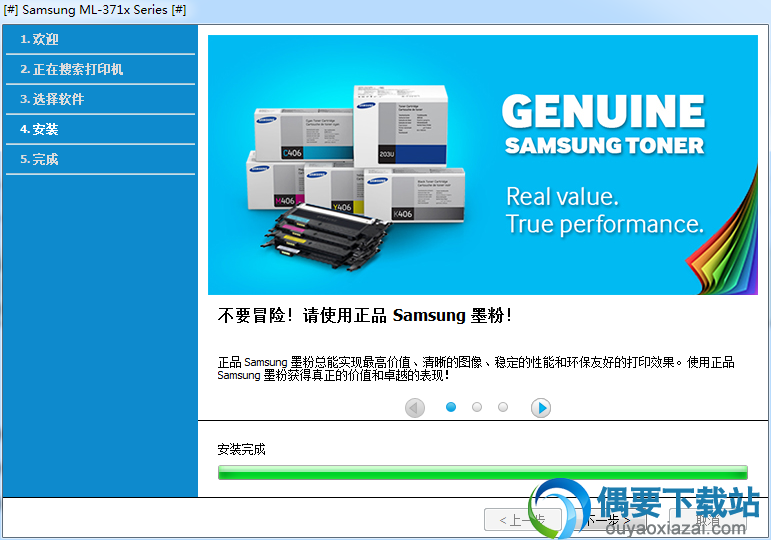
Task: Go to step 1 欢迎
Action: pos(100,39)
